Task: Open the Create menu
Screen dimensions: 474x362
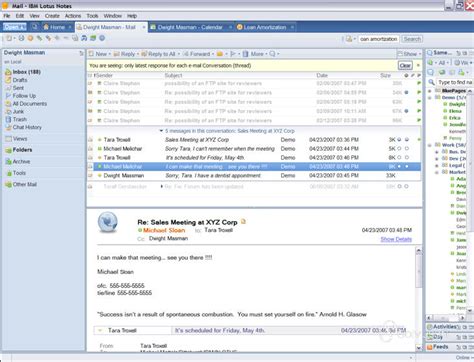Action: (x=52, y=16)
